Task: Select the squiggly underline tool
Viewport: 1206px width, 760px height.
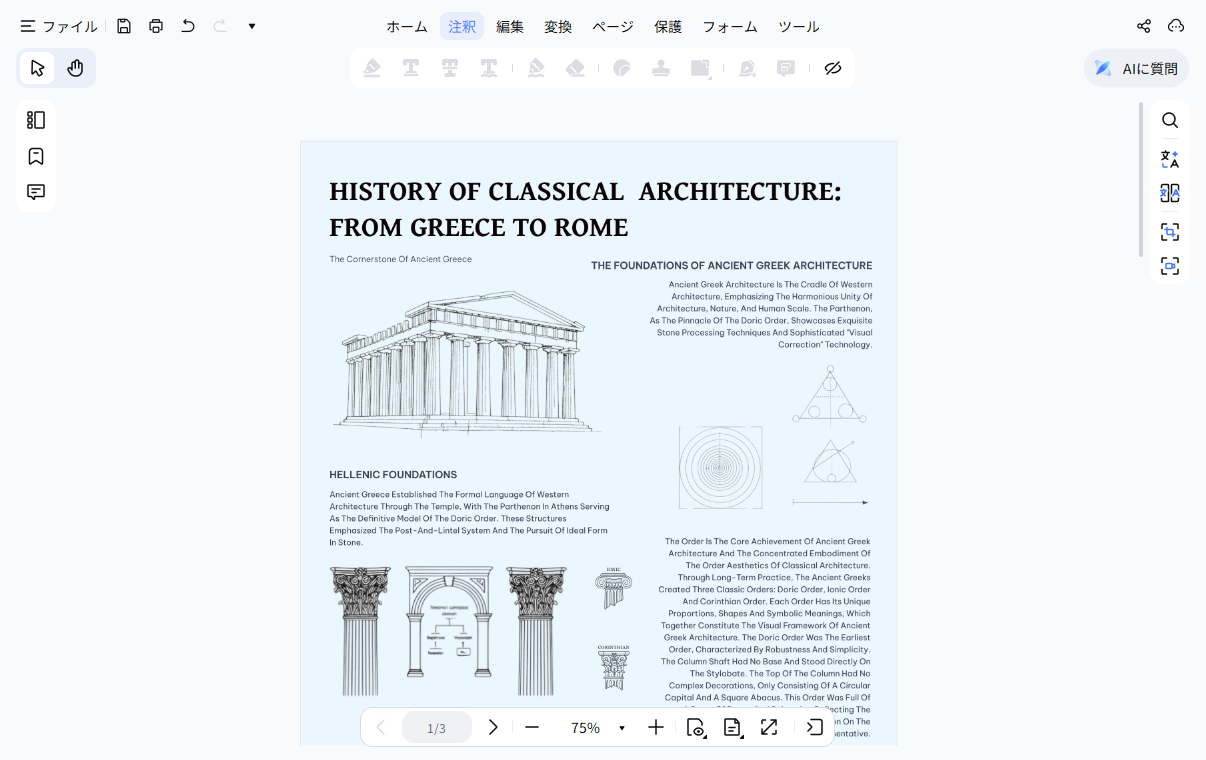Action: (489, 68)
